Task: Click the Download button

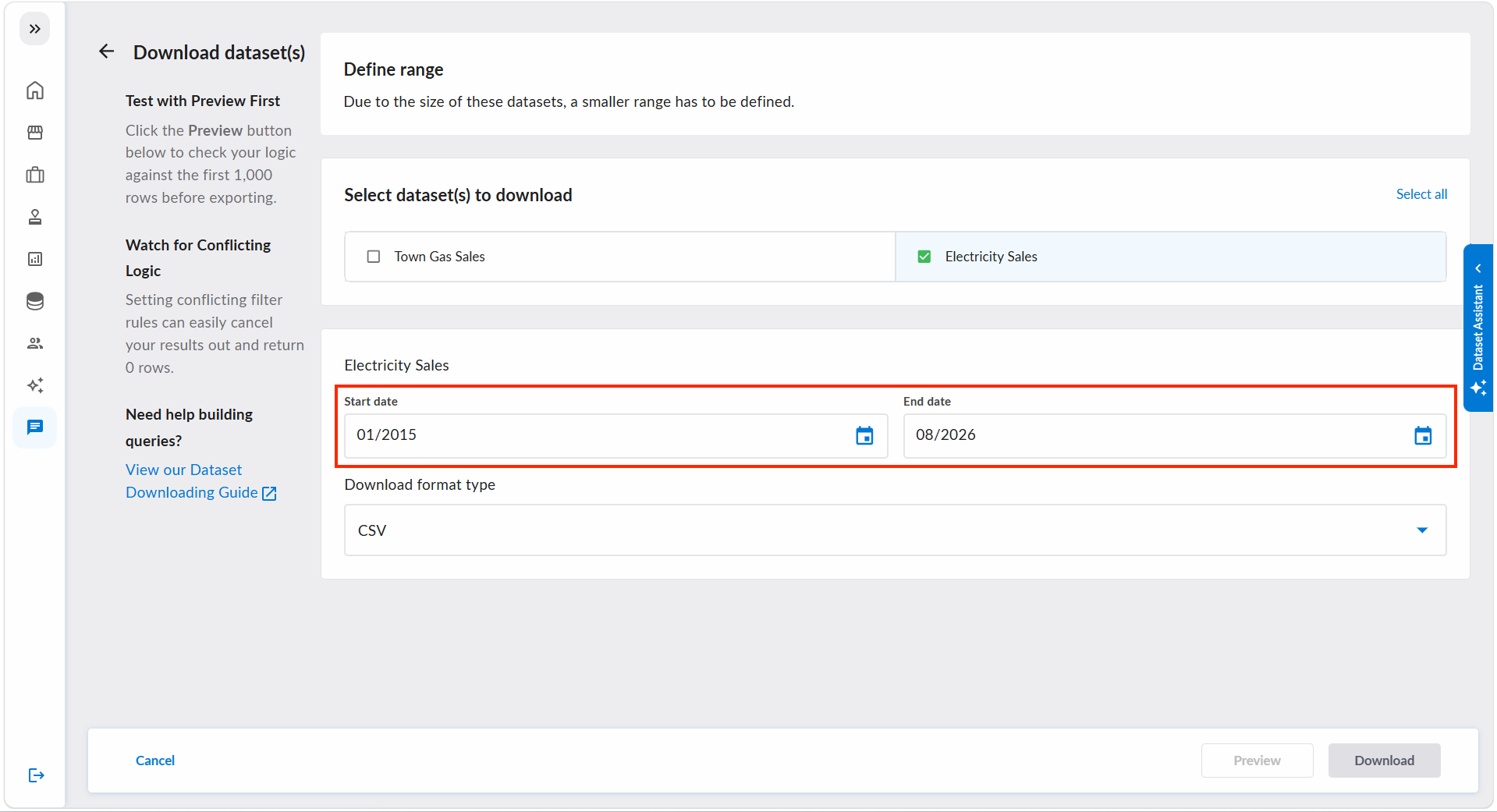Action: [1384, 761]
